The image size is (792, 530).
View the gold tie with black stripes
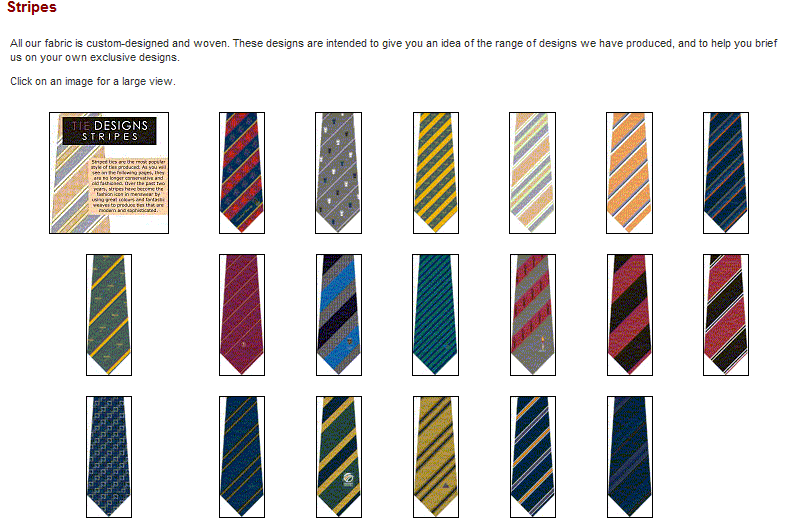(436, 457)
